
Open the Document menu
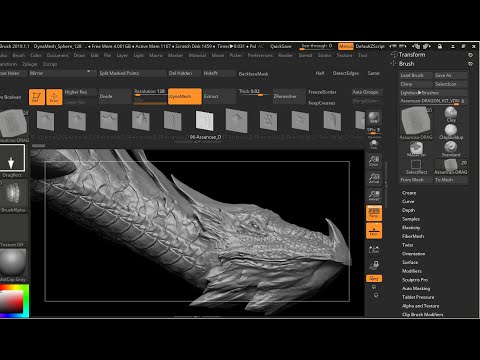[x=57, y=55]
